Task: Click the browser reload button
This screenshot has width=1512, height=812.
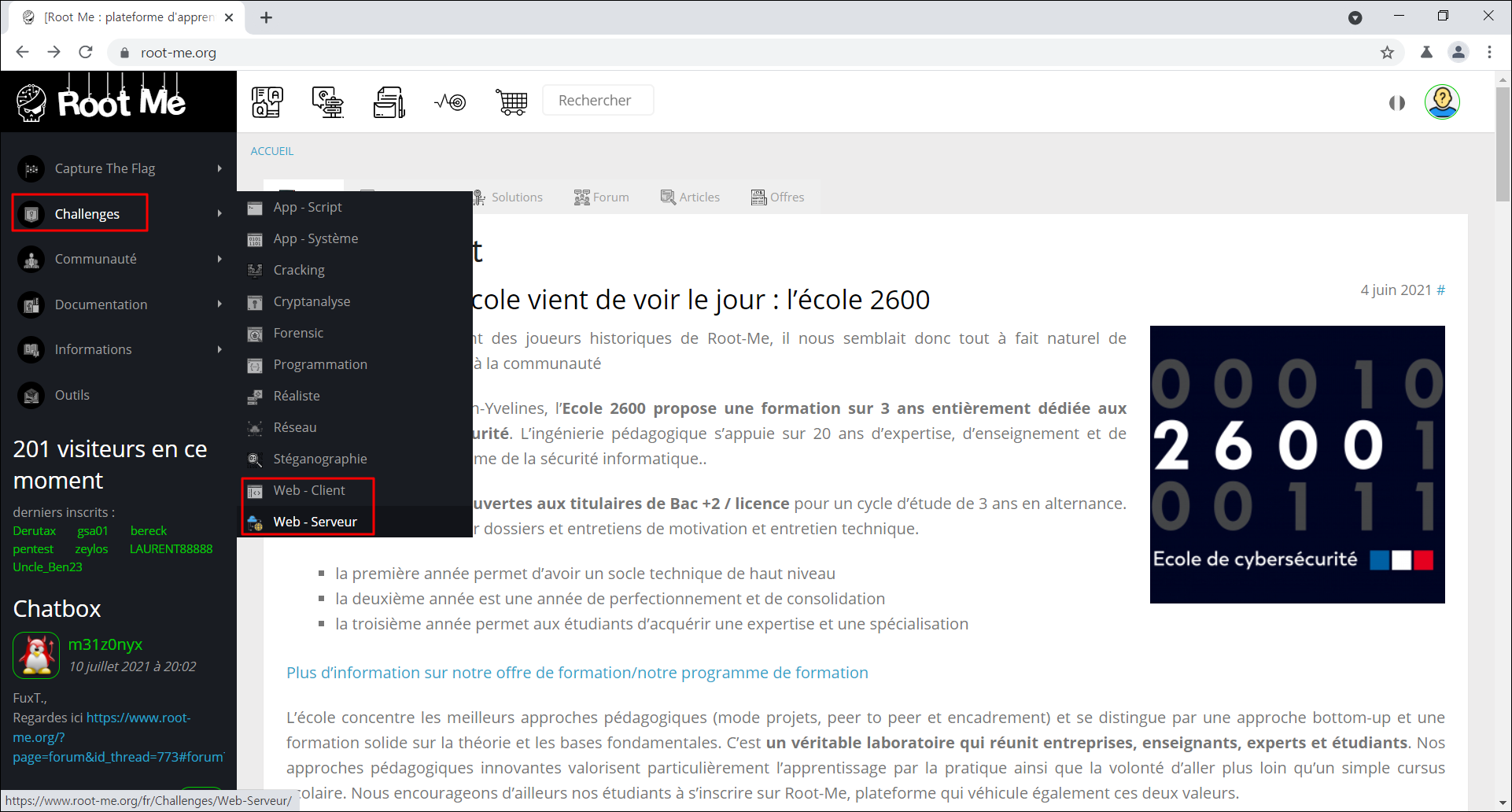Action: click(x=86, y=52)
